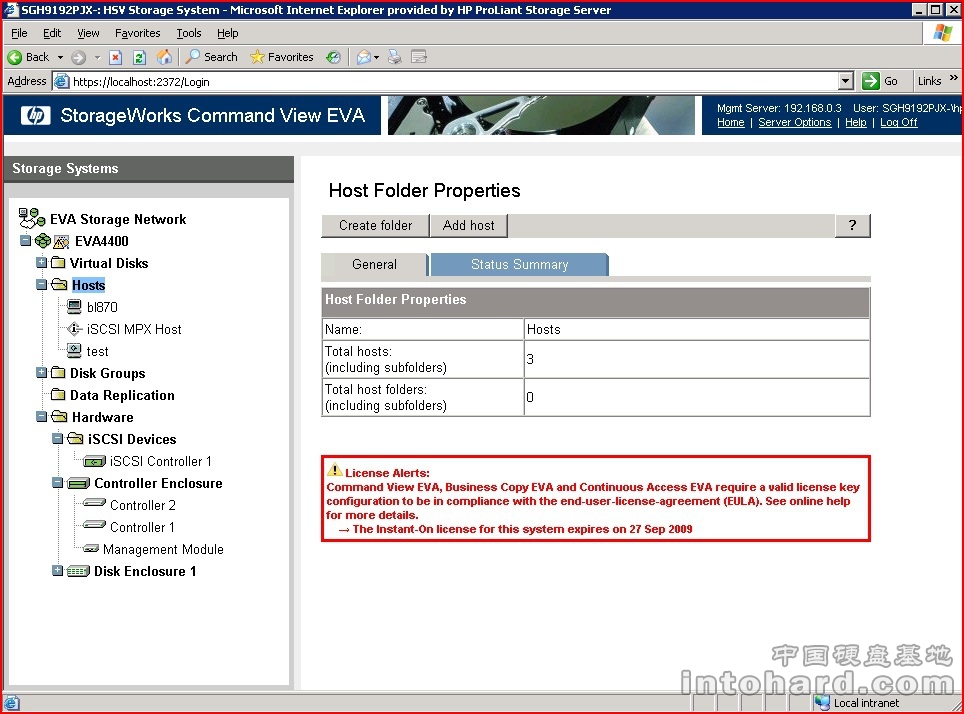Click the bl870 host computer icon
Image resolution: width=964 pixels, height=714 pixels.
coord(74,306)
